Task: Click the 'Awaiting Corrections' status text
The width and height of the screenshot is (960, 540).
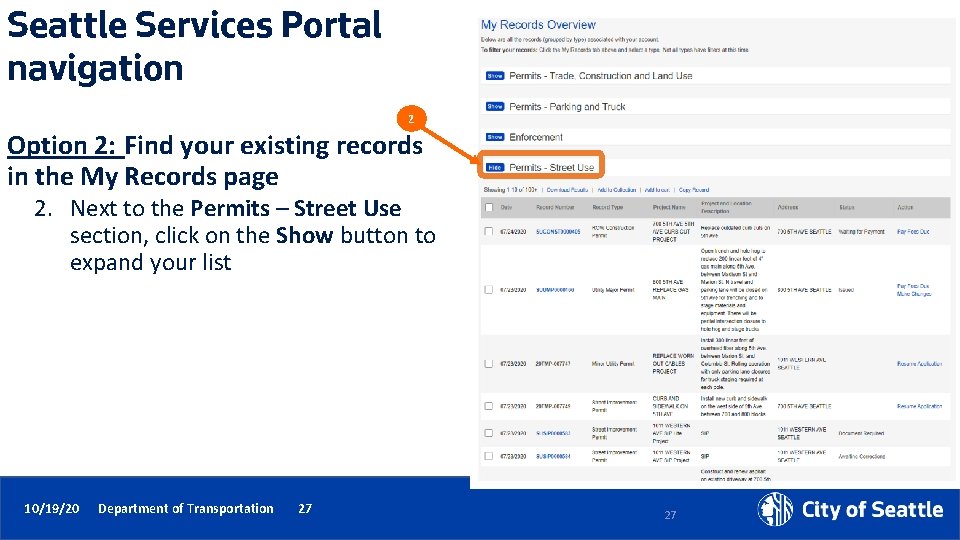Action: [x=861, y=457]
